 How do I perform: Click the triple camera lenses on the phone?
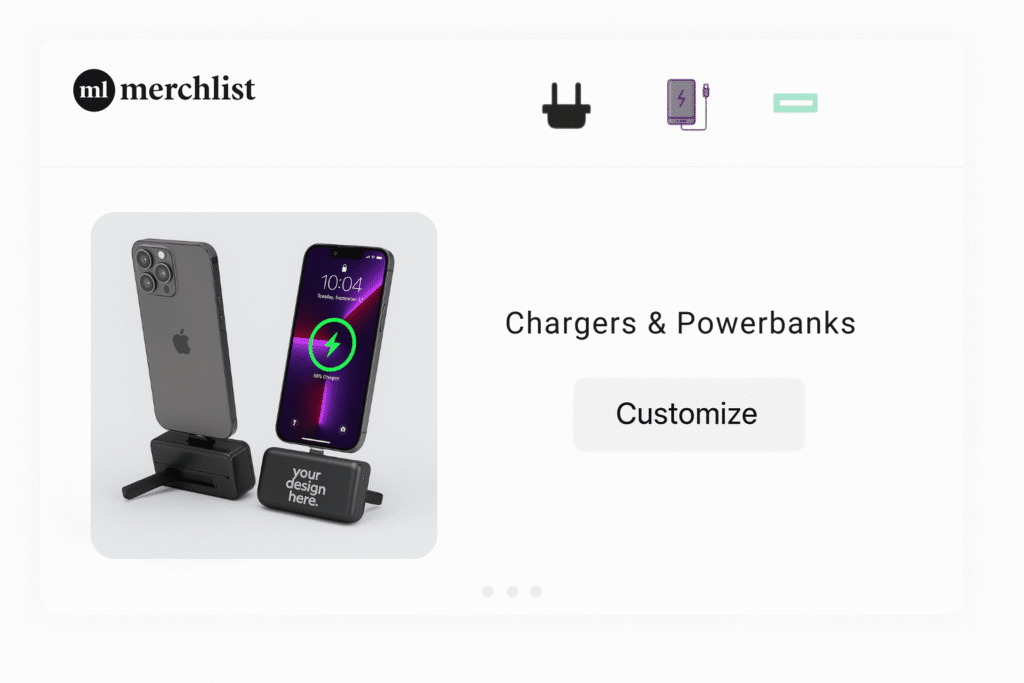(153, 269)
